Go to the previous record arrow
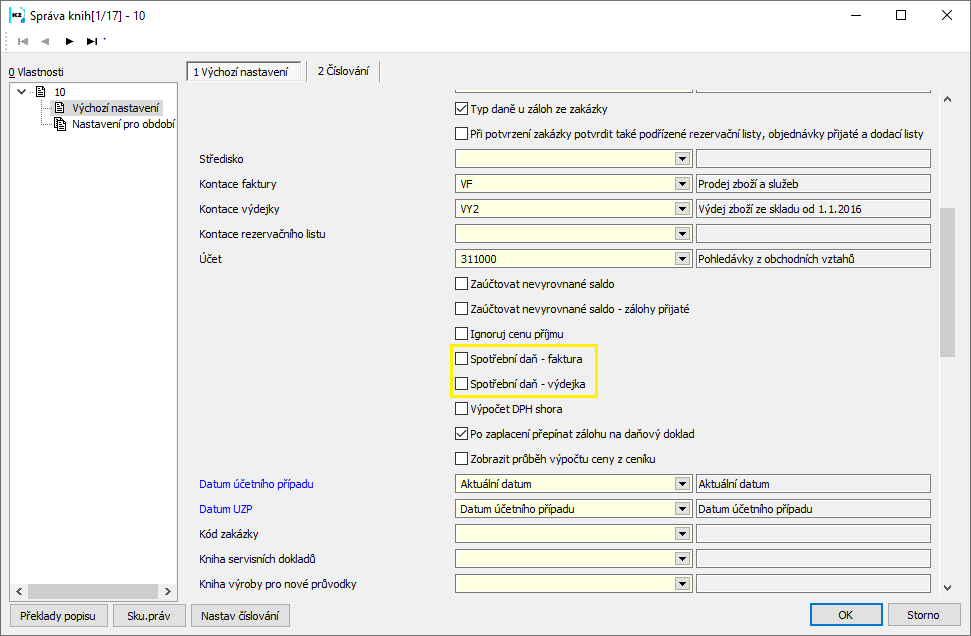Screen dimensions: 971x636 [x=45, y=41]
